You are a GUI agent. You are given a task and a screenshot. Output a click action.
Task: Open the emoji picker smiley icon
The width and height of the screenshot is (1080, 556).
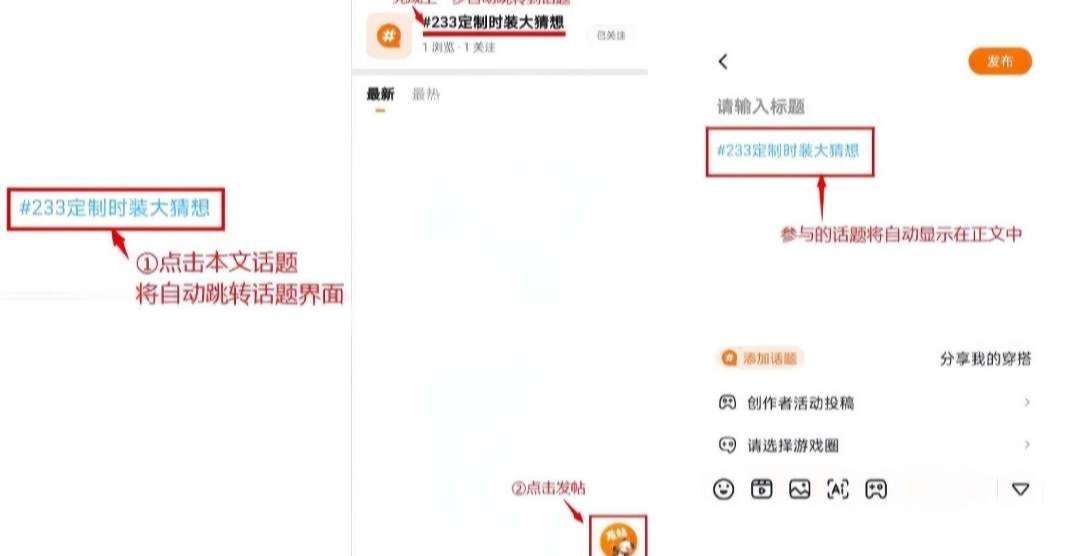click(723, 490)
